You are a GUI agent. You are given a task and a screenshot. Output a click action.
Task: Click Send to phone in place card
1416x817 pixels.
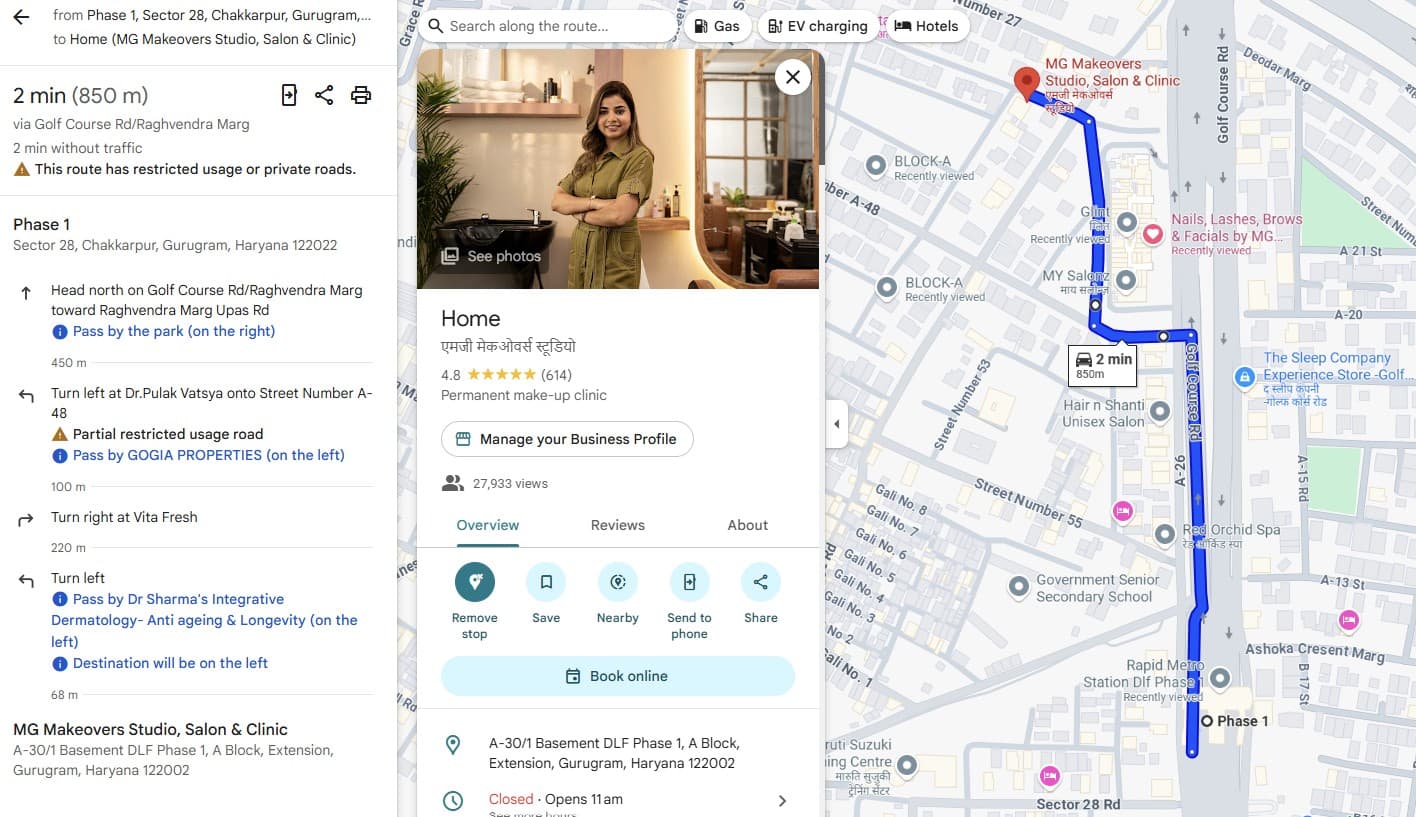point(689,582)
